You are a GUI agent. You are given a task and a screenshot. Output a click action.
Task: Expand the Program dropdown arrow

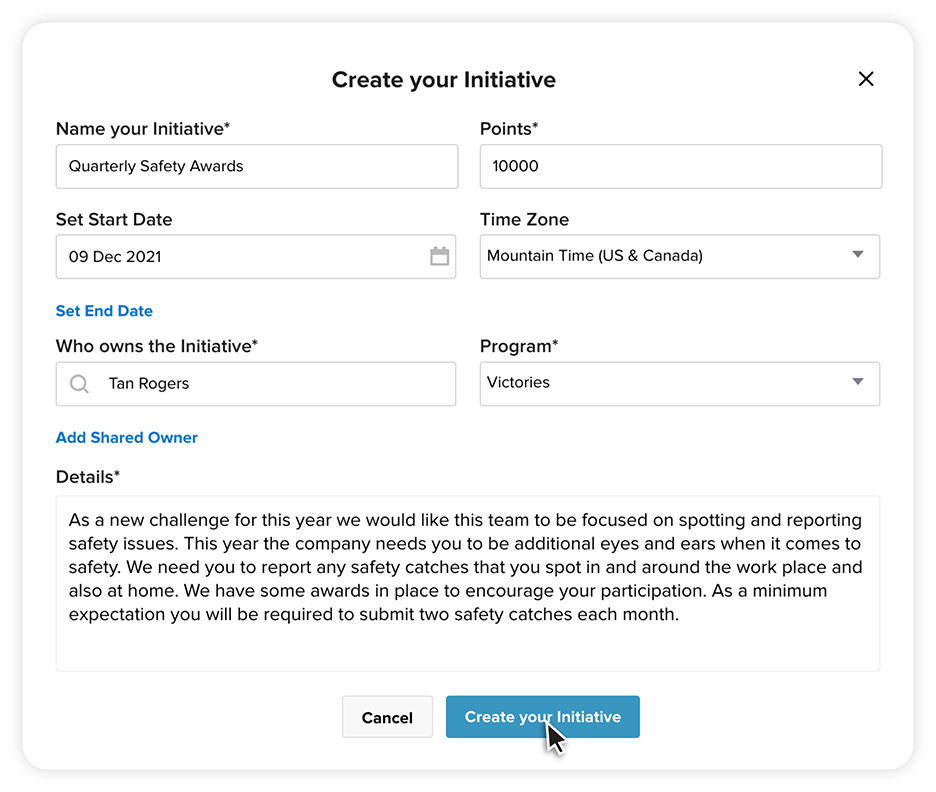(858, 381)
